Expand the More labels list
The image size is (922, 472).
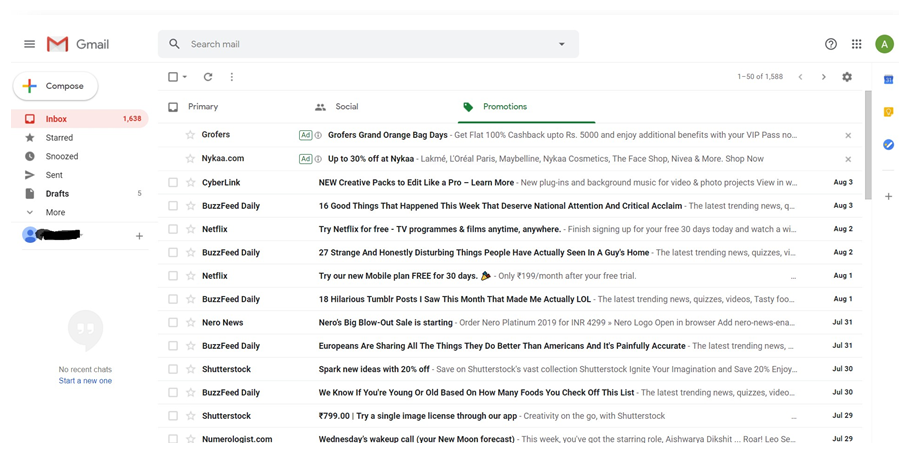pos(55,212)
